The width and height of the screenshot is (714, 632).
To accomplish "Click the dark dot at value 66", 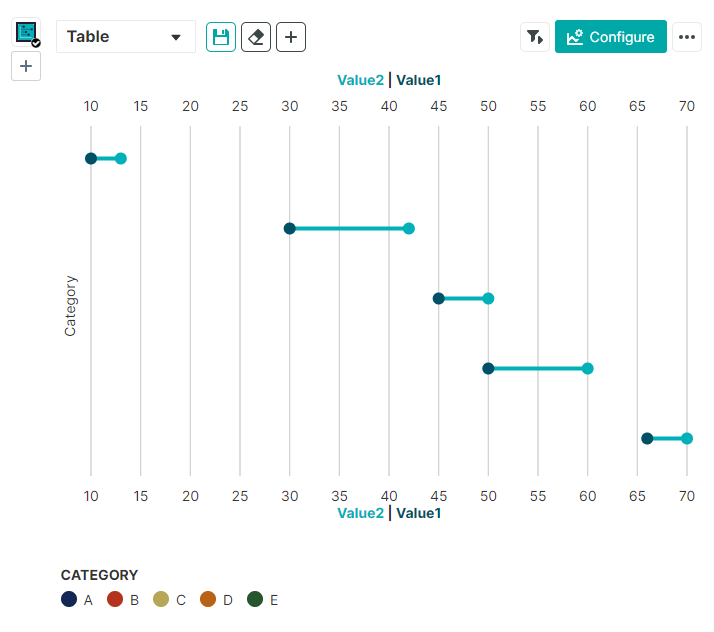I will coord(647,438).
